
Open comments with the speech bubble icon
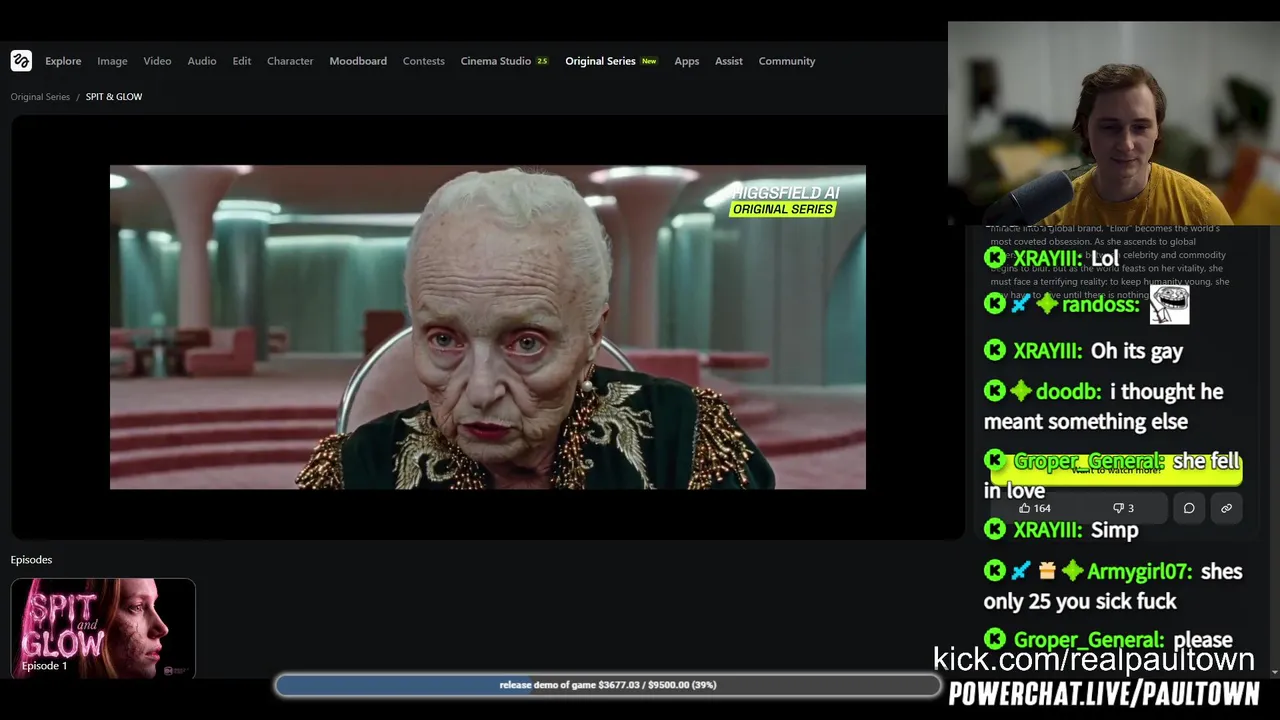tap(1189, 508)
